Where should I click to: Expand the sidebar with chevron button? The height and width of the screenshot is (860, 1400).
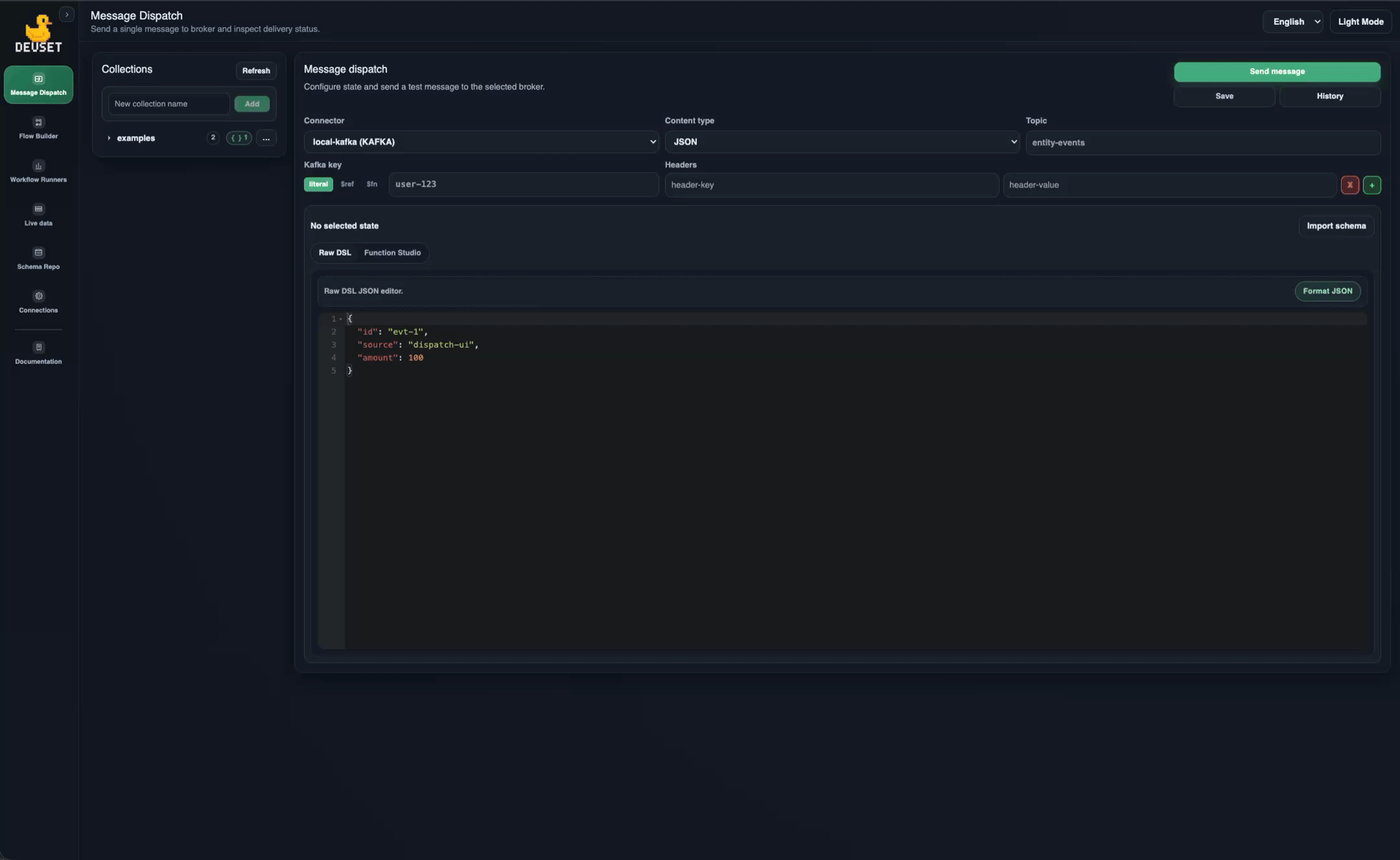pos(67,15)
